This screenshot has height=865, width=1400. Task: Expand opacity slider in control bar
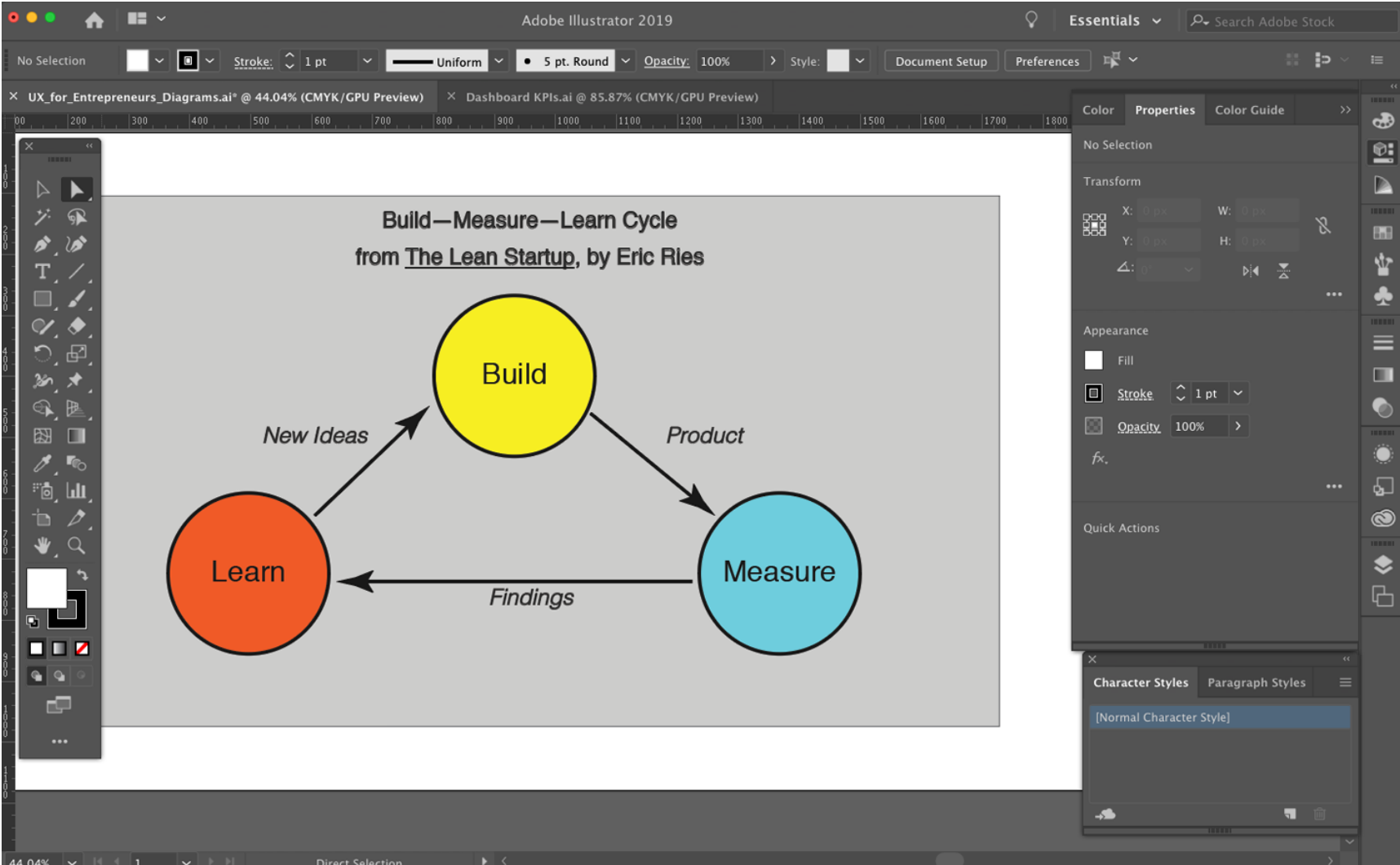point(773,60)
